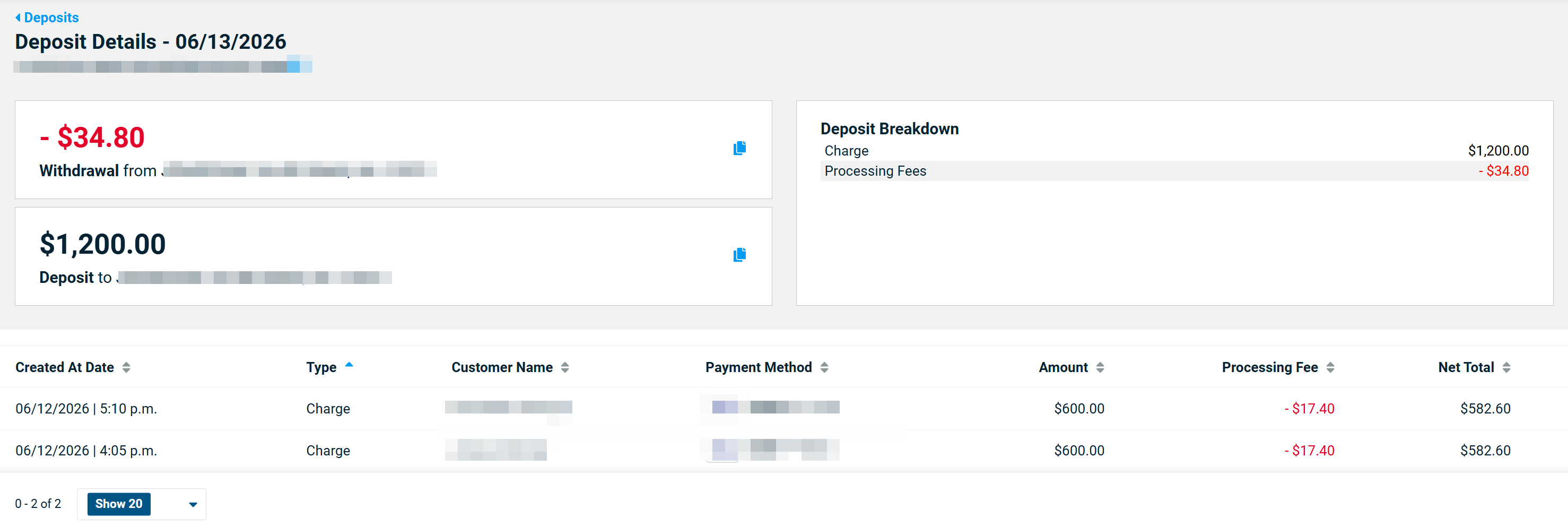Select the 4:05 p.m. charge row
Viewport: 1568px width, 526px height.
[x=784, y=451]
